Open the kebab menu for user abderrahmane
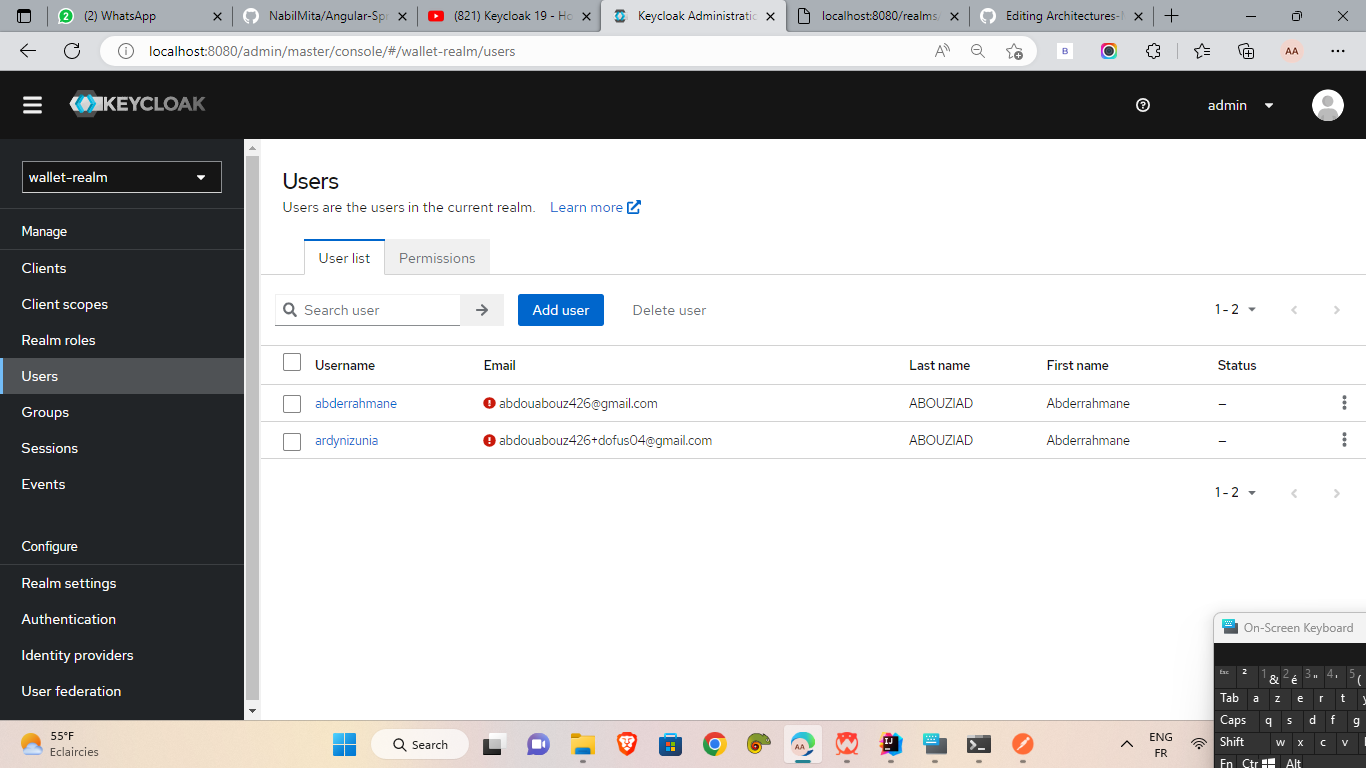1366x768 pixels. [x=1345, y=402]
